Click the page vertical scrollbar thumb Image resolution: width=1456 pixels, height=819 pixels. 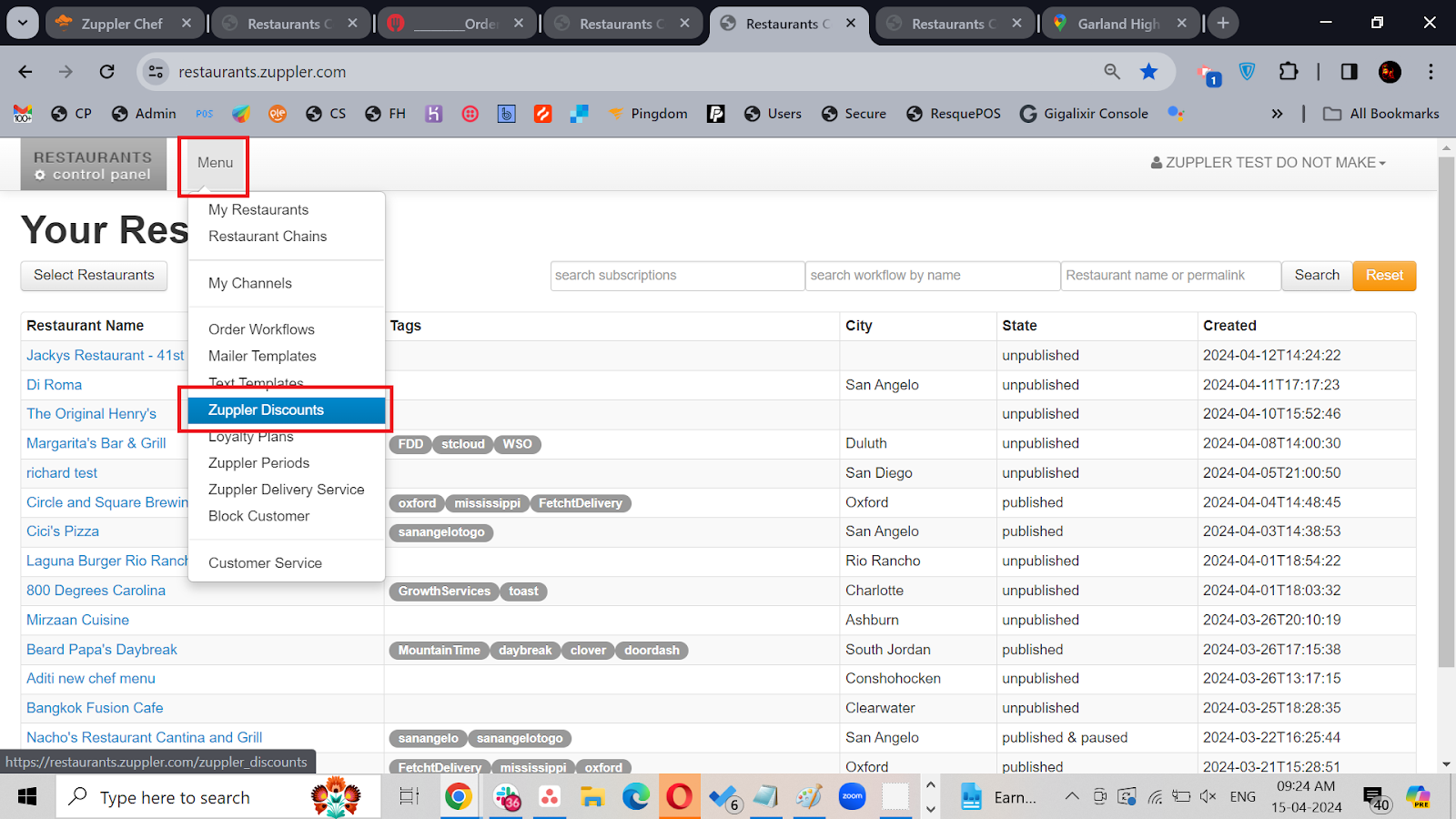pyautogui.click(x=1446, y=414)
